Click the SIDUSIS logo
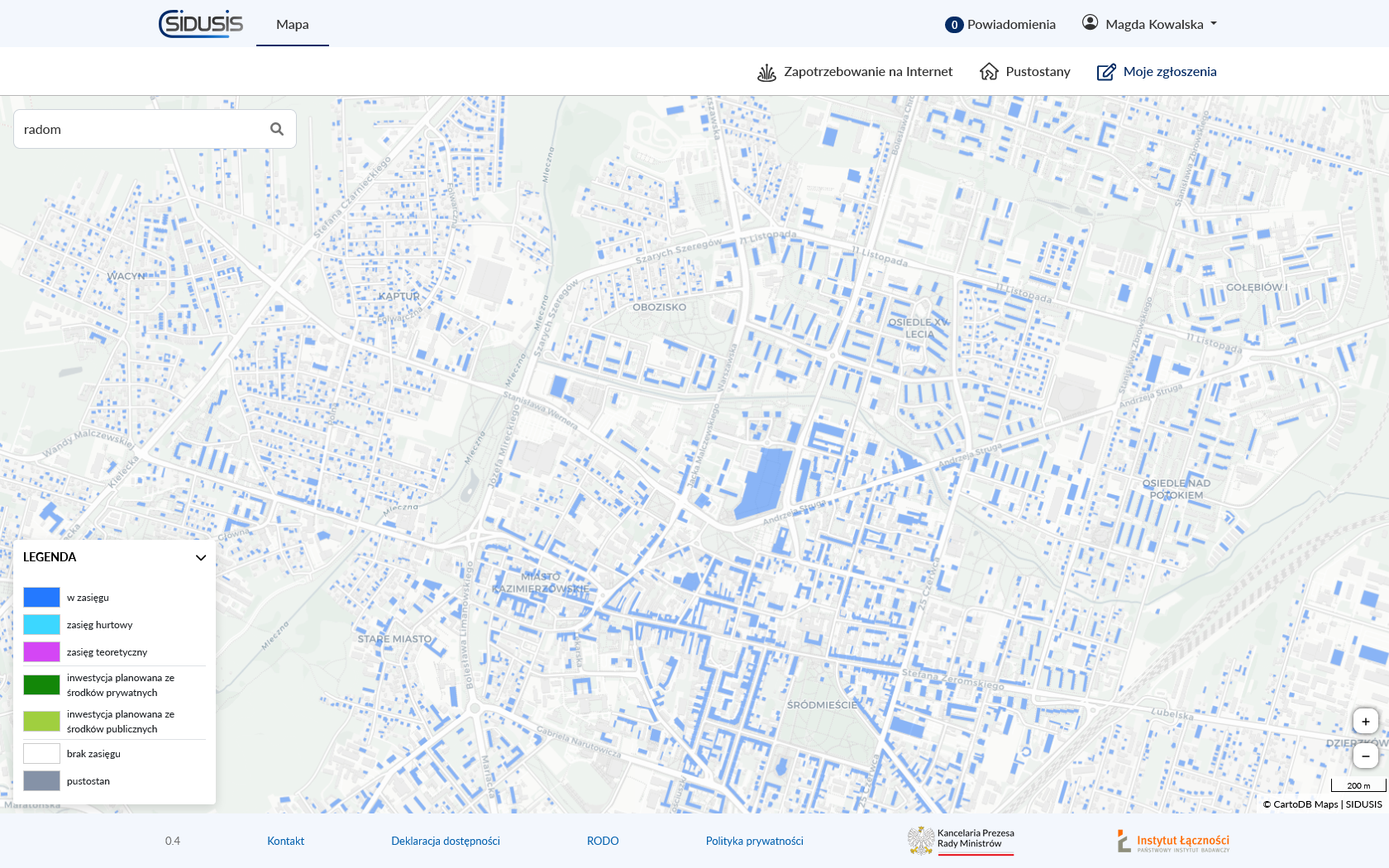The image size is (1389, 868). [x=201, y=24]
